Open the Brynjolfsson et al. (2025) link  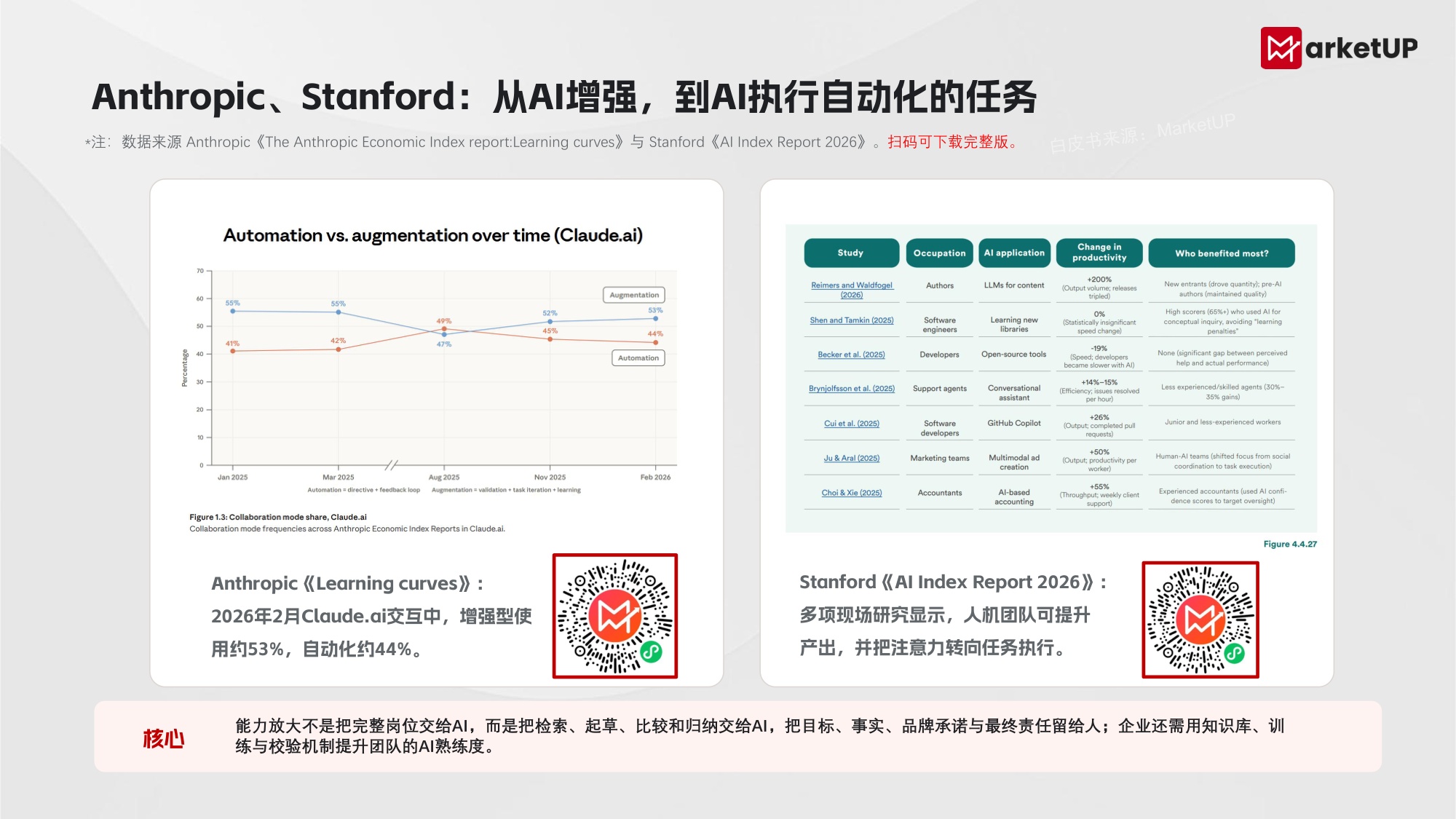852,389
